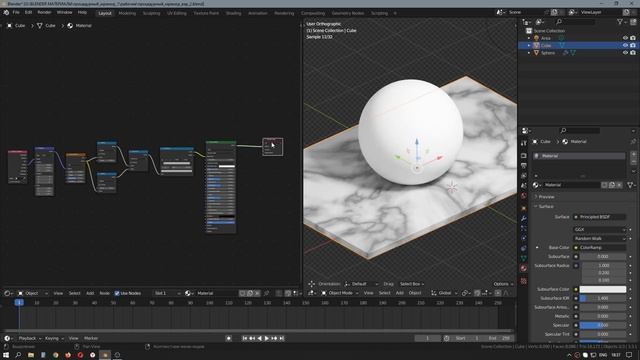640x360 pixels.
Task: Click the pin icon in properties header
Action: [633, 142]
